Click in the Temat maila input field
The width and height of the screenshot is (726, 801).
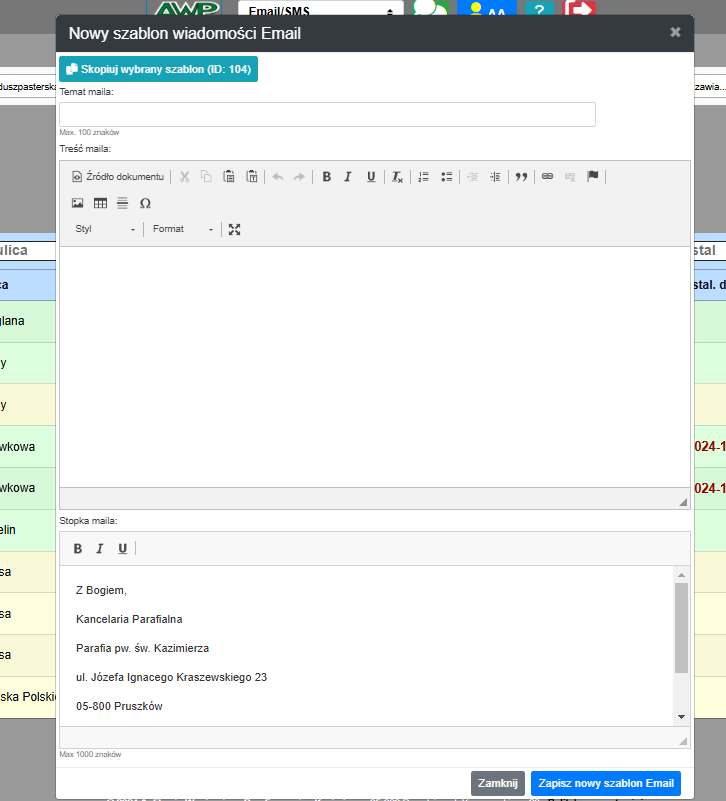click(327, 114)
